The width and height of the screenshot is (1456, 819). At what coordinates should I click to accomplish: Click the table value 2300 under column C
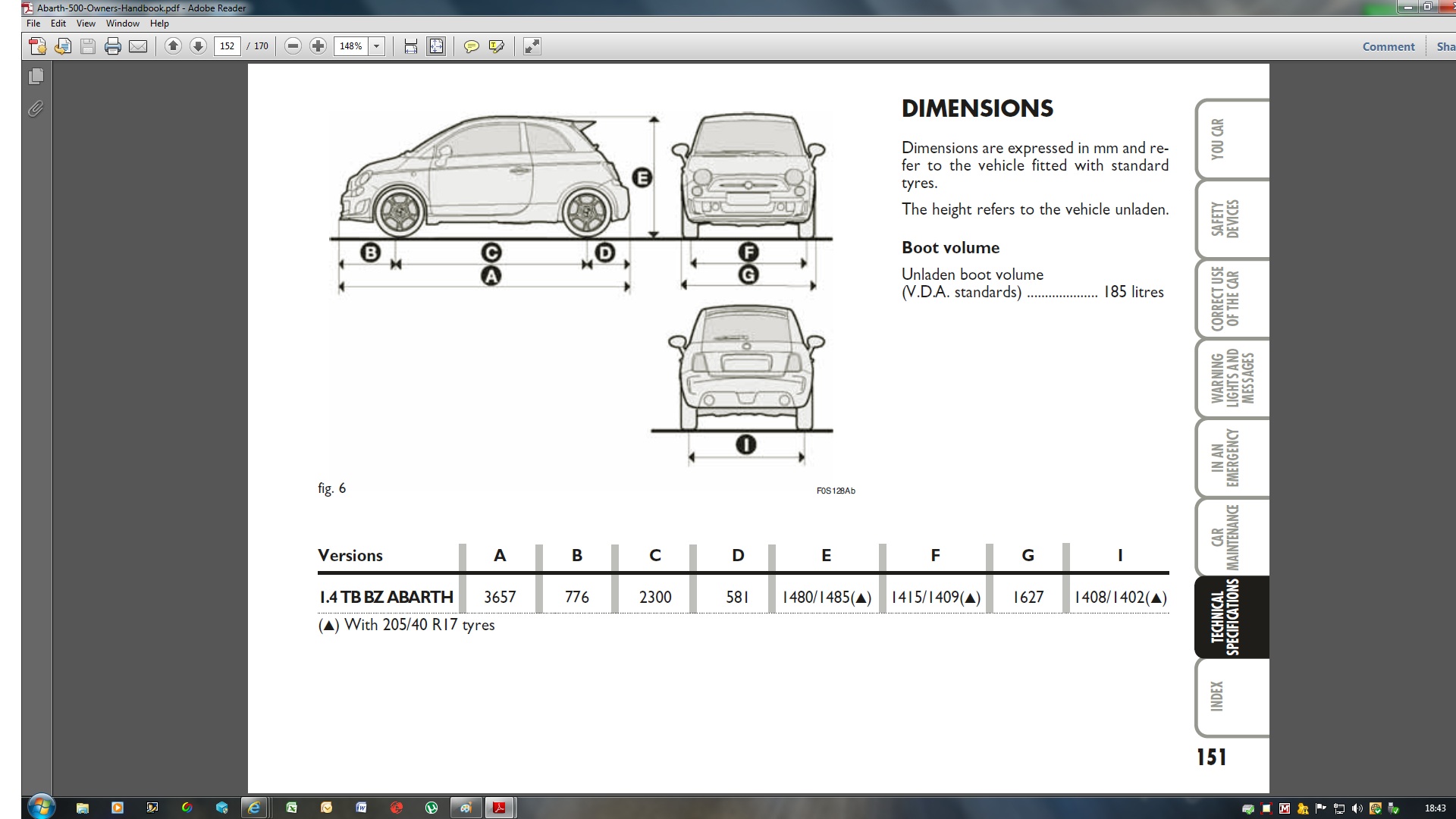point(655,597)
